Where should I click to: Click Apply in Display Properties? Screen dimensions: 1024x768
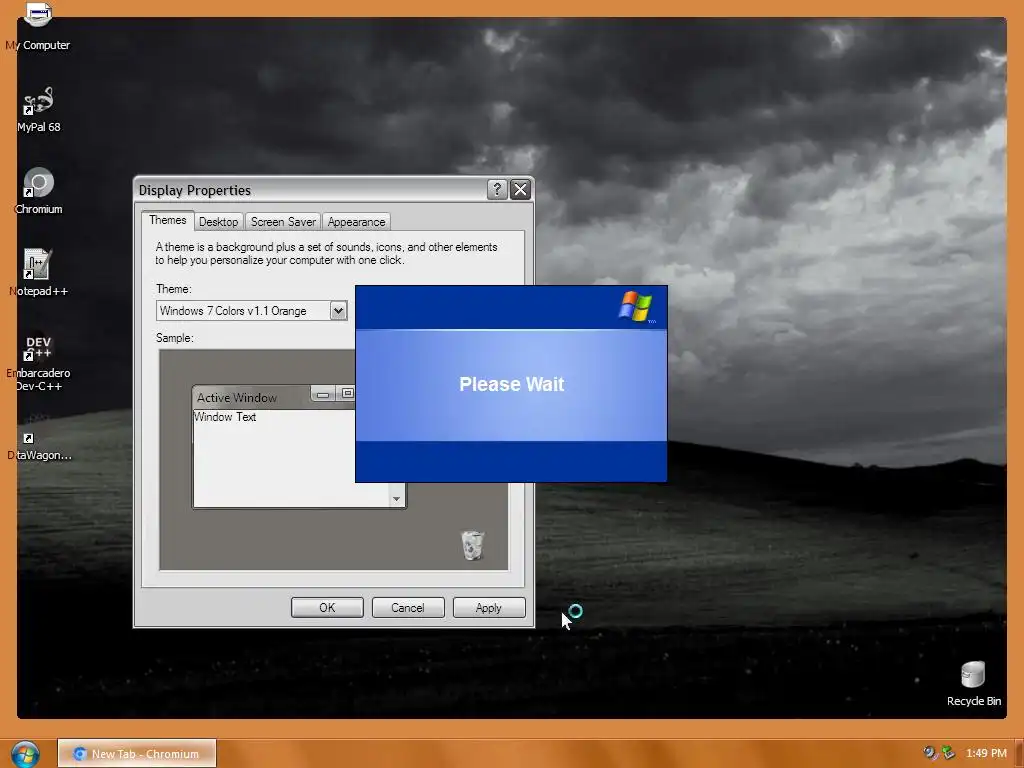488,608
